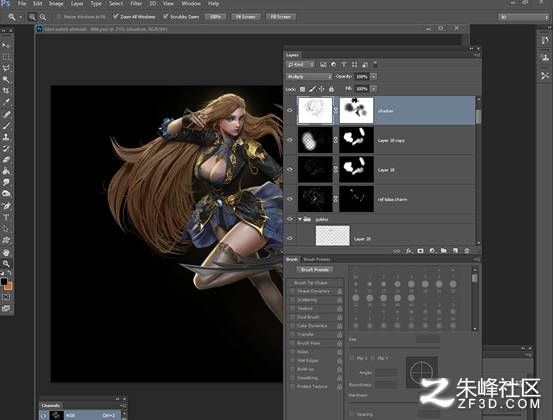The height and width of the screenshot is (420, 553).
Task: Select the Brush tool in toolbox
Action: point(6,125)
